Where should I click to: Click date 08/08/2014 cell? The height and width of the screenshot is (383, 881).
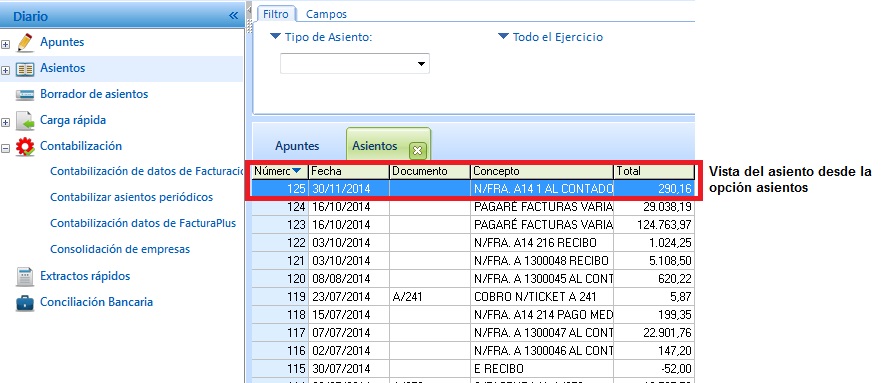tap(349, 279)
